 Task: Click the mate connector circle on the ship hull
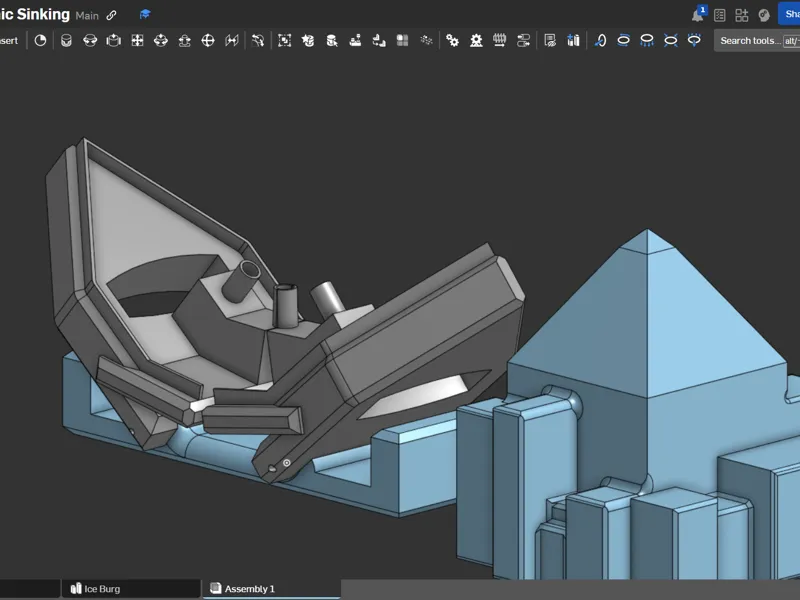[x=287, y=463]
